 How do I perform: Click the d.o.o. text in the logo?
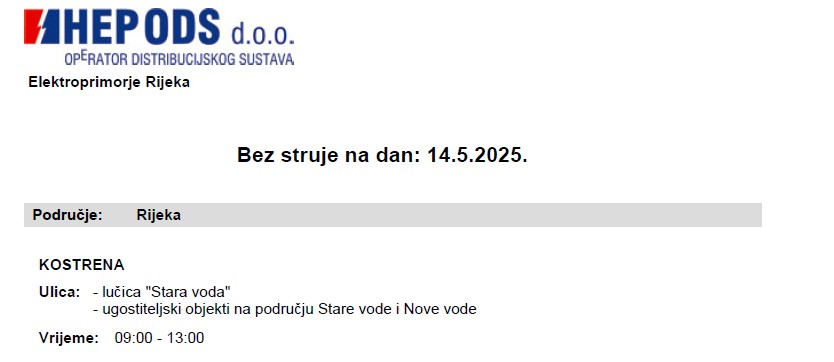coord(262,33)
